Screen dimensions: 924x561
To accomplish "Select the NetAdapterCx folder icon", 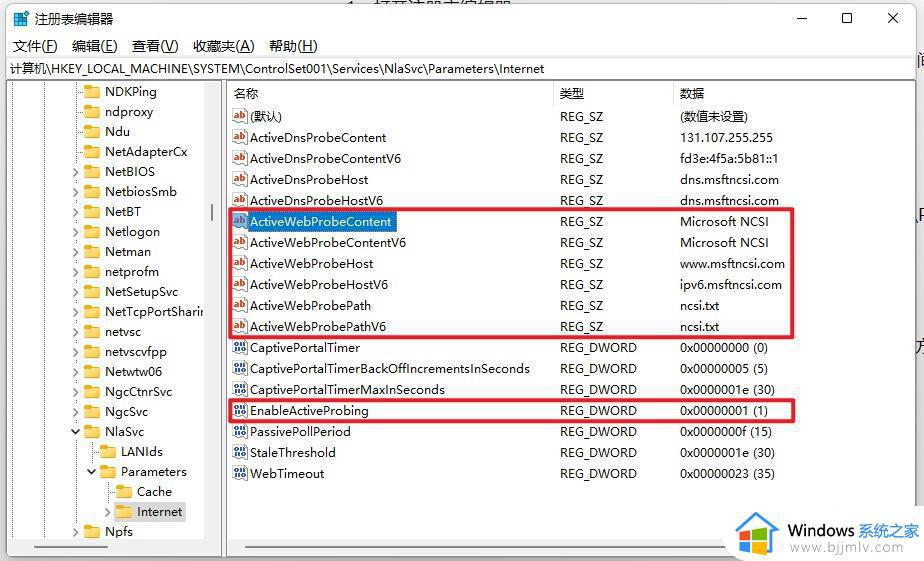I will click(x=92, y=152).
